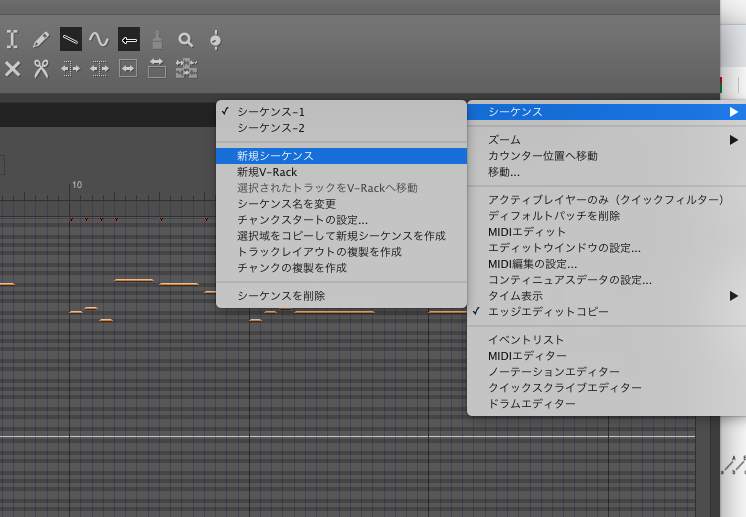Click the disabled 選択されたトラックをV-Rackへ移動 entry

[341, 188]
